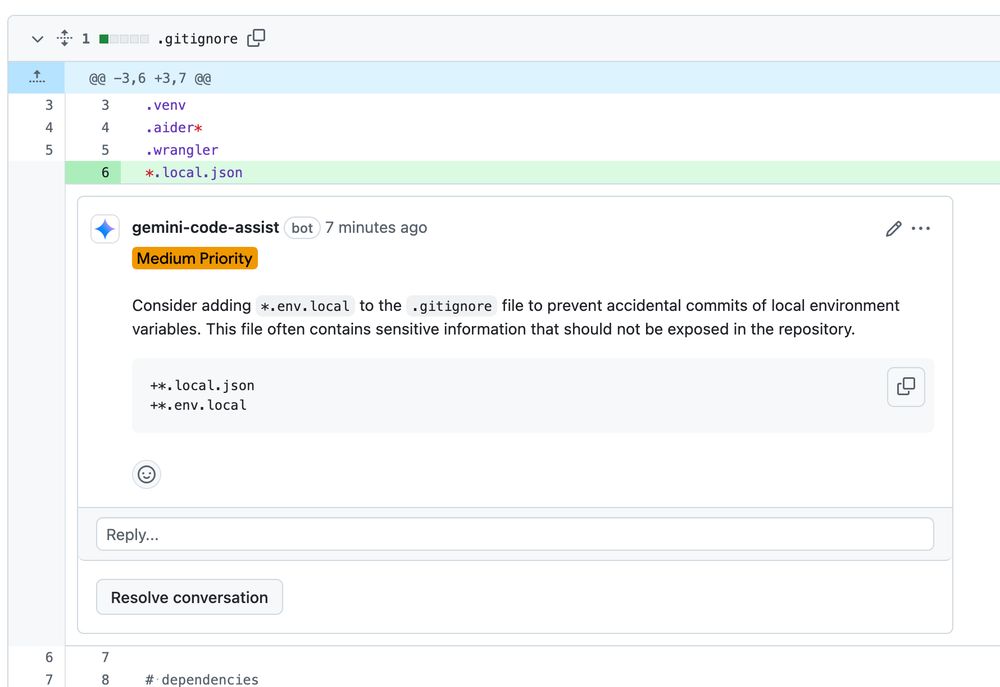
Task: Click the Medium Priority label
Action: [x=195, y=258]
